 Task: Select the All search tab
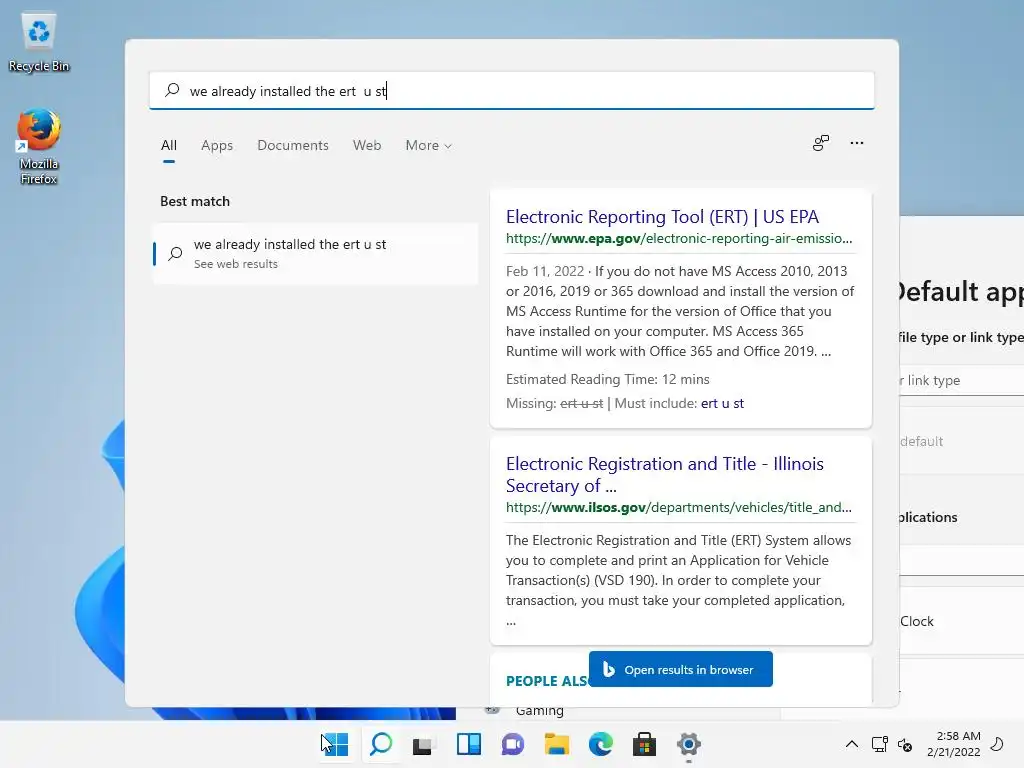tap(168, 145)
